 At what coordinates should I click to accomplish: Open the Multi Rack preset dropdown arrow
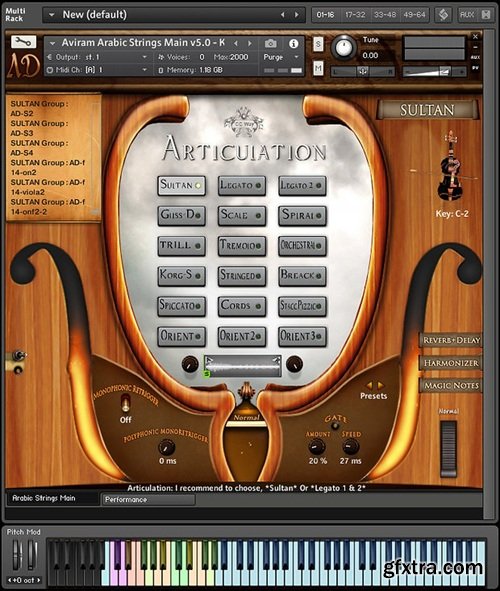tap(52, 15)
